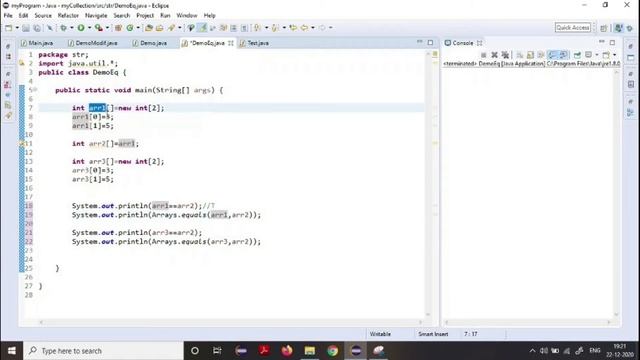Click the Debug bug icon in toolbar
Screen dimensions: 640x360
63,28
